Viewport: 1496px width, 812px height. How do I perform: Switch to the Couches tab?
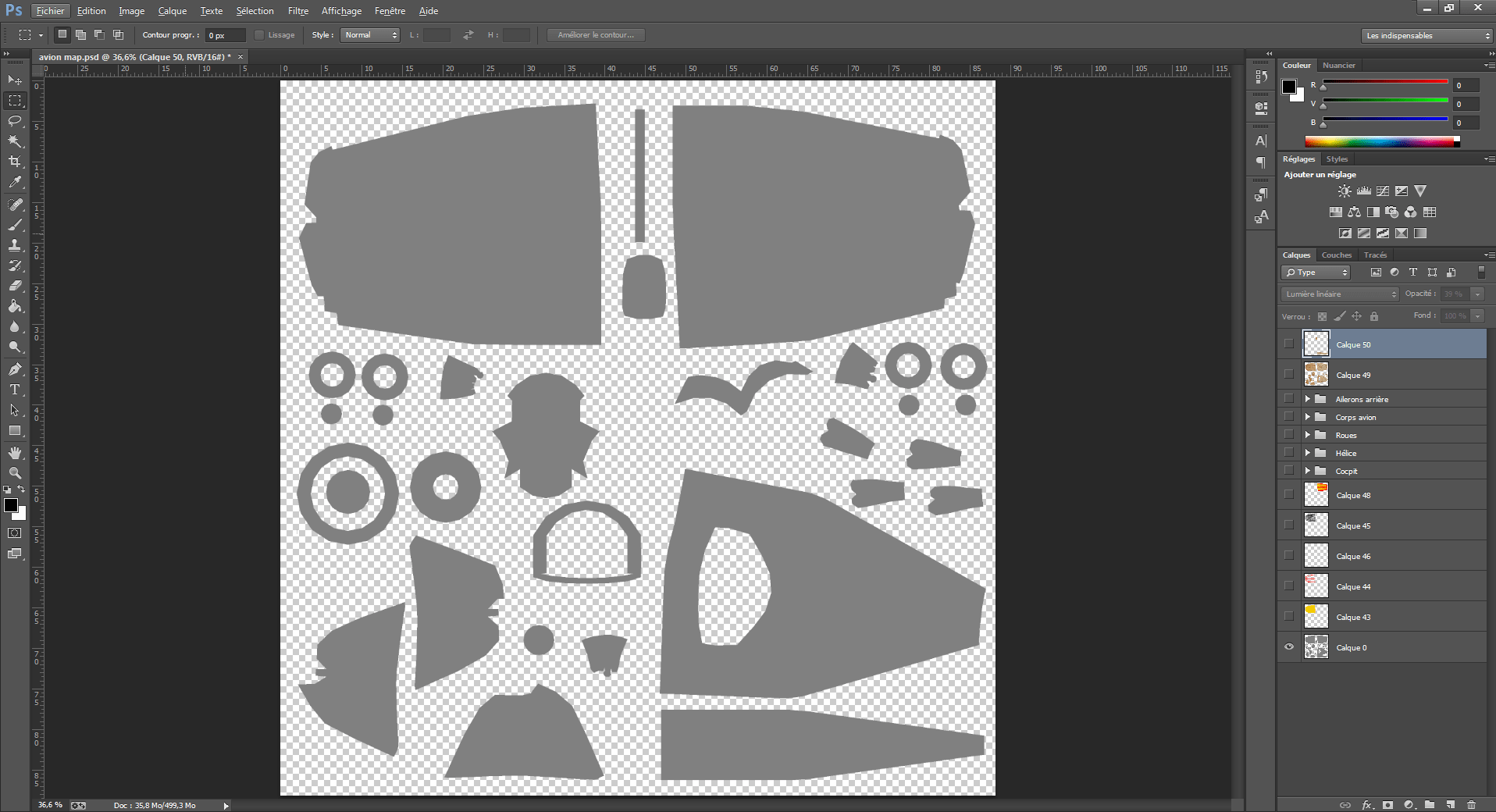1337,255
